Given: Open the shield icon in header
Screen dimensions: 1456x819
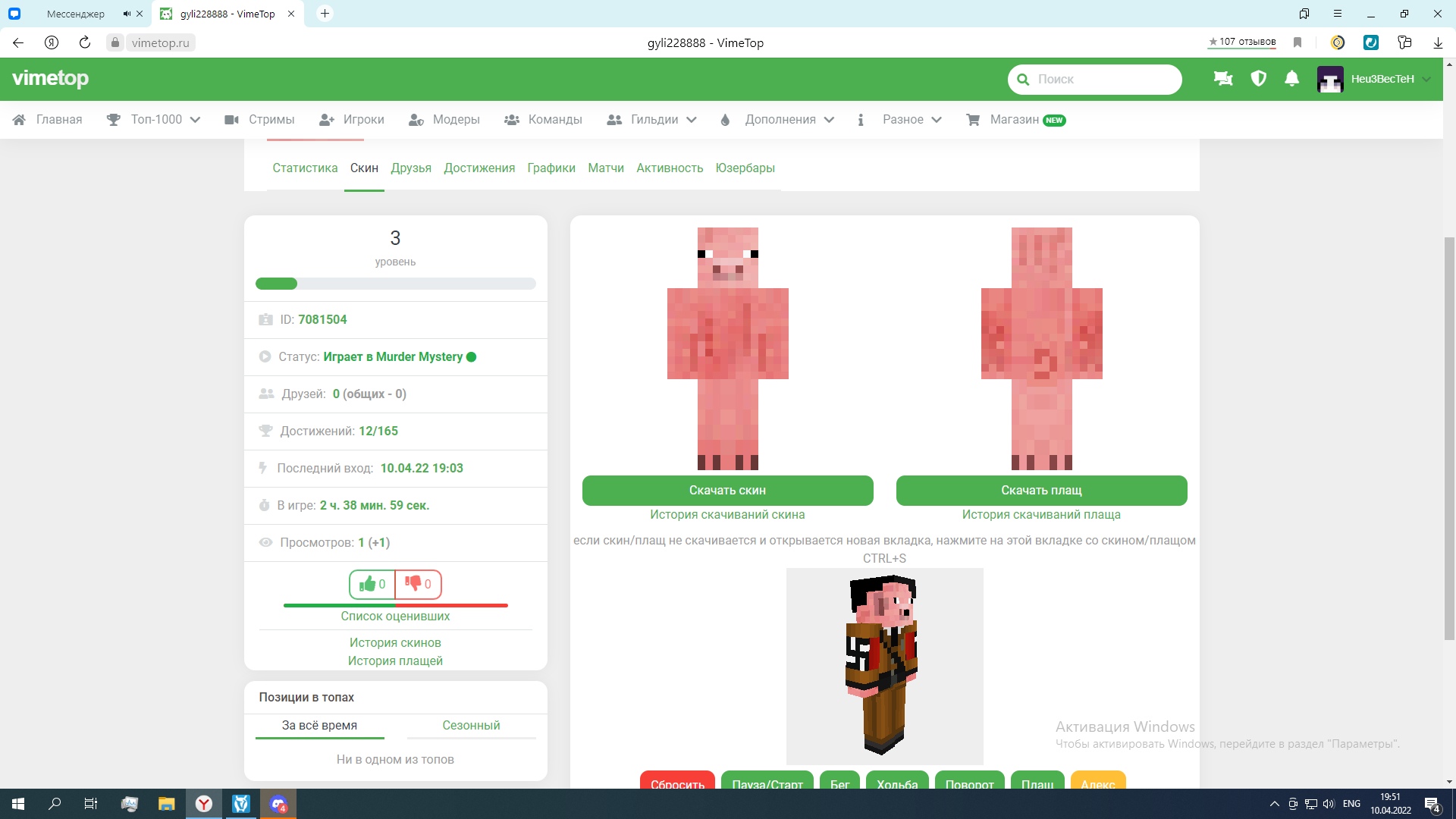Looking at the screenshot, I should point(1258,79).
